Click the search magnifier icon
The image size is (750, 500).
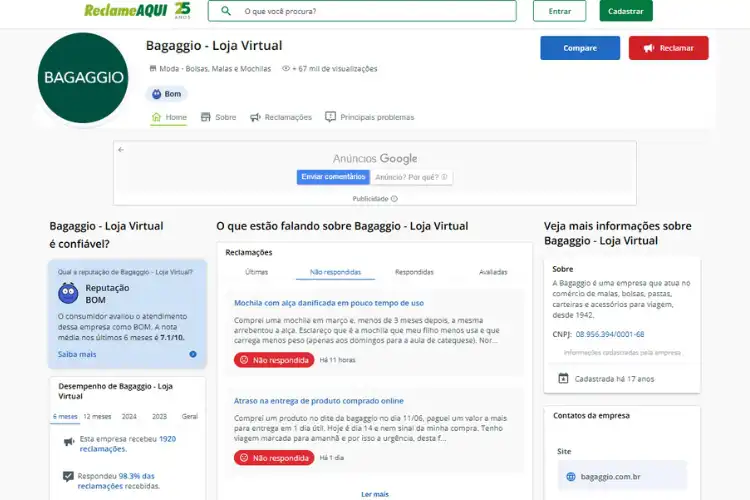click(x=226, y=11)
